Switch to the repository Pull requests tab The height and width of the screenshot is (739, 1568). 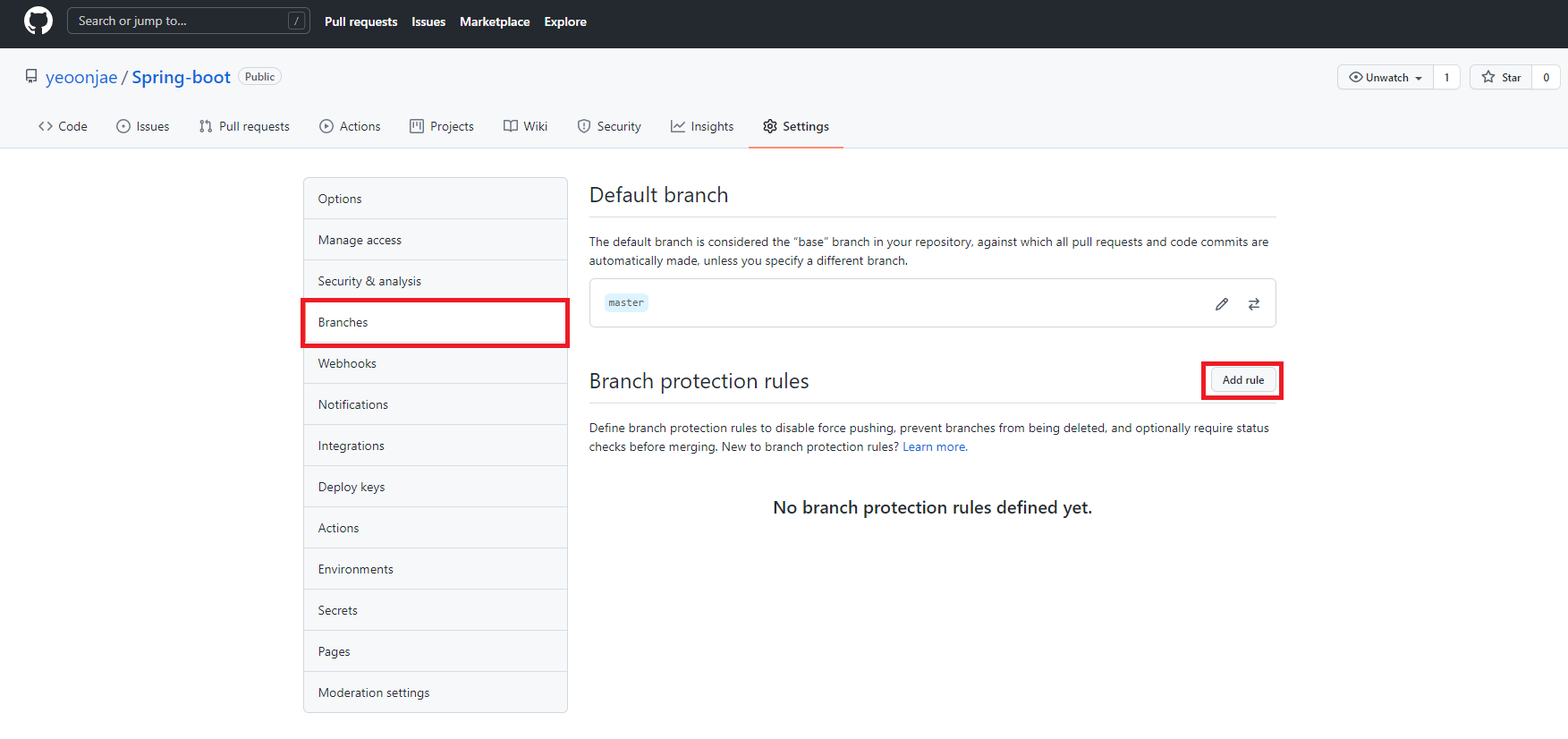click(x=244, y=126)
